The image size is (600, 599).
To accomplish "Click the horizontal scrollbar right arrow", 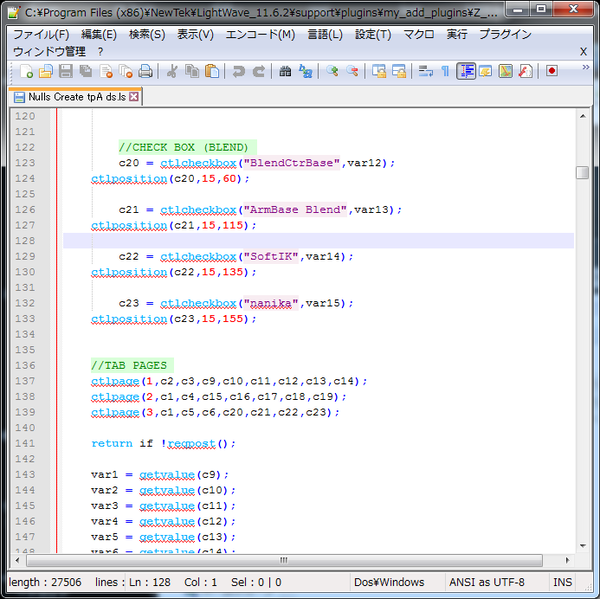I will (567, 560).
